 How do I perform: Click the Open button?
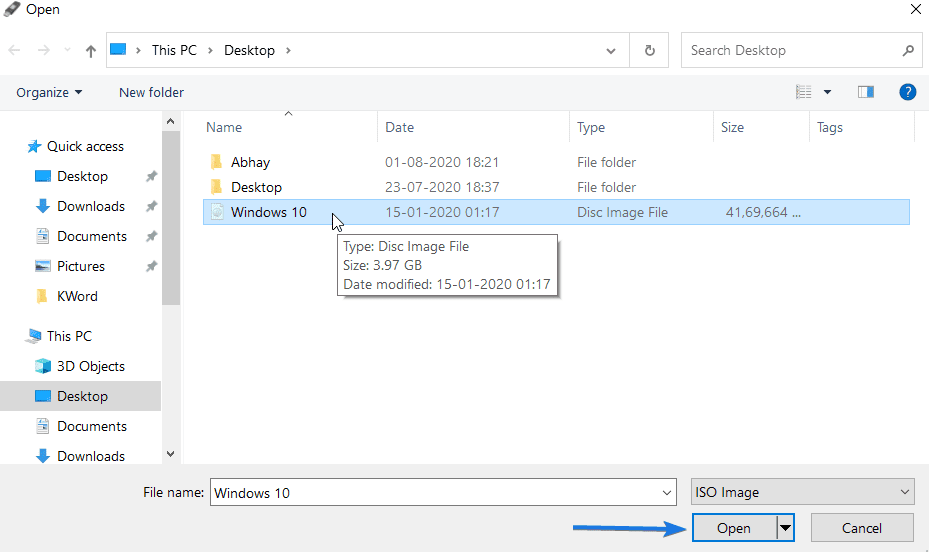click(x=734, y=528)
